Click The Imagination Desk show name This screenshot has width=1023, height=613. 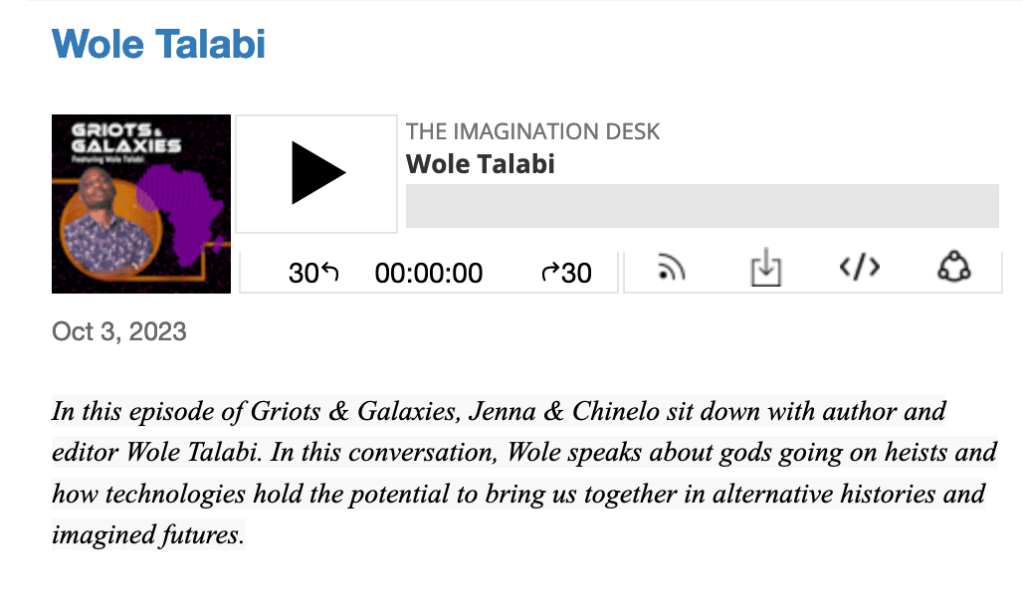point(533,131)
